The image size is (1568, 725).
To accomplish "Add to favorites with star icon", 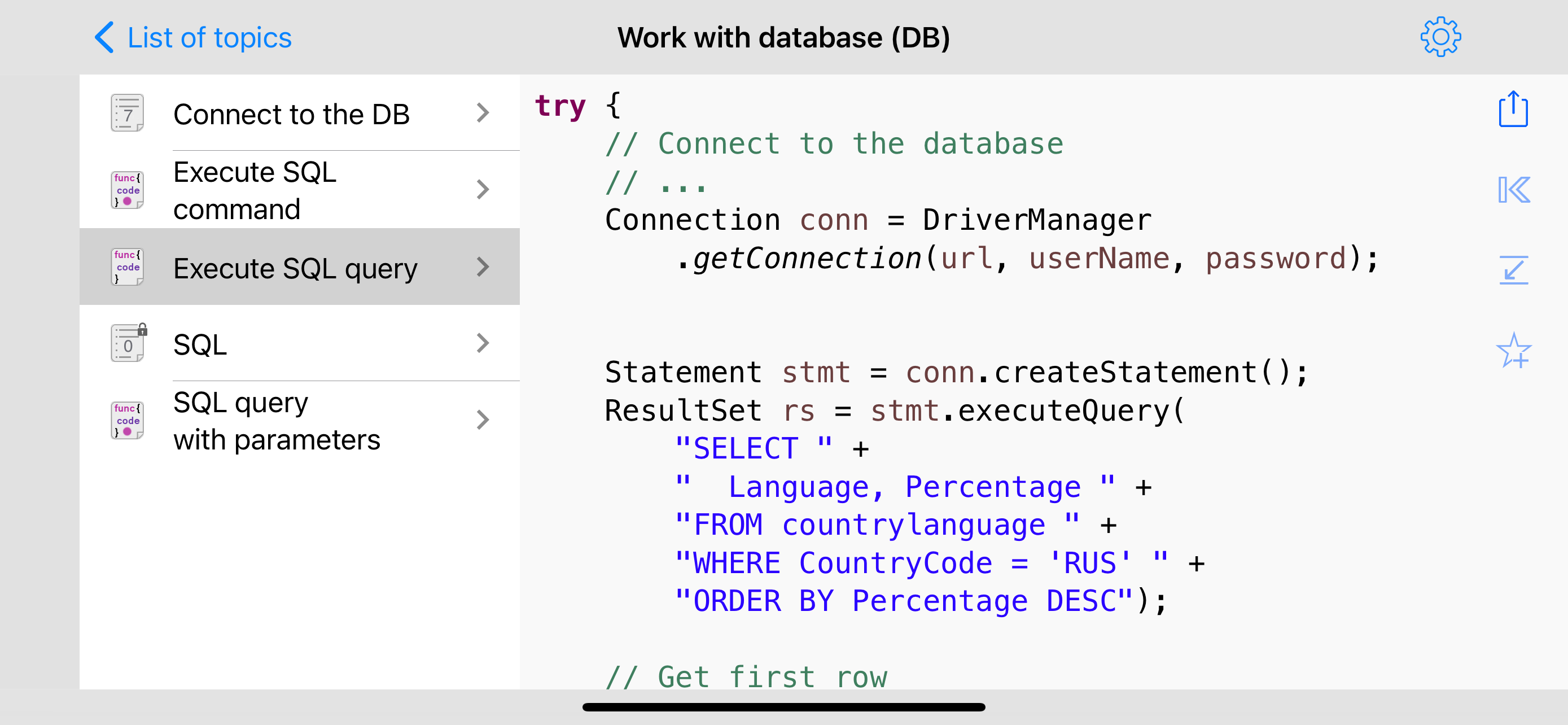I will [1513, 350].
